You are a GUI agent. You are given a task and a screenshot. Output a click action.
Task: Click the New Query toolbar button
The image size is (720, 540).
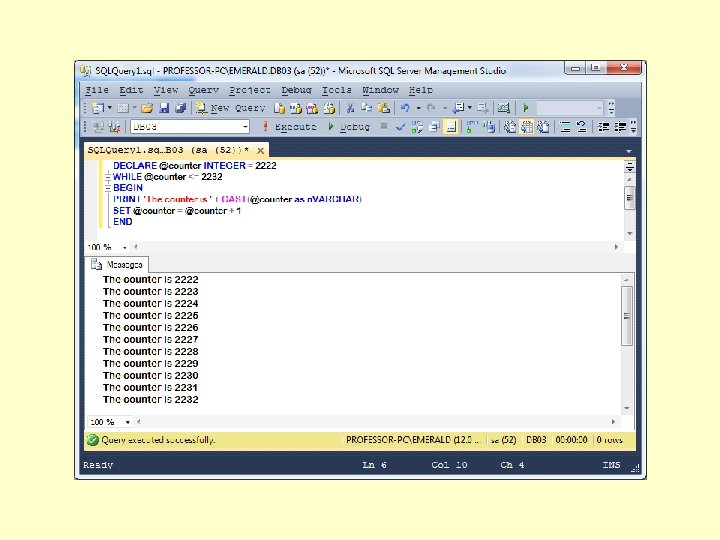point(231,108)
